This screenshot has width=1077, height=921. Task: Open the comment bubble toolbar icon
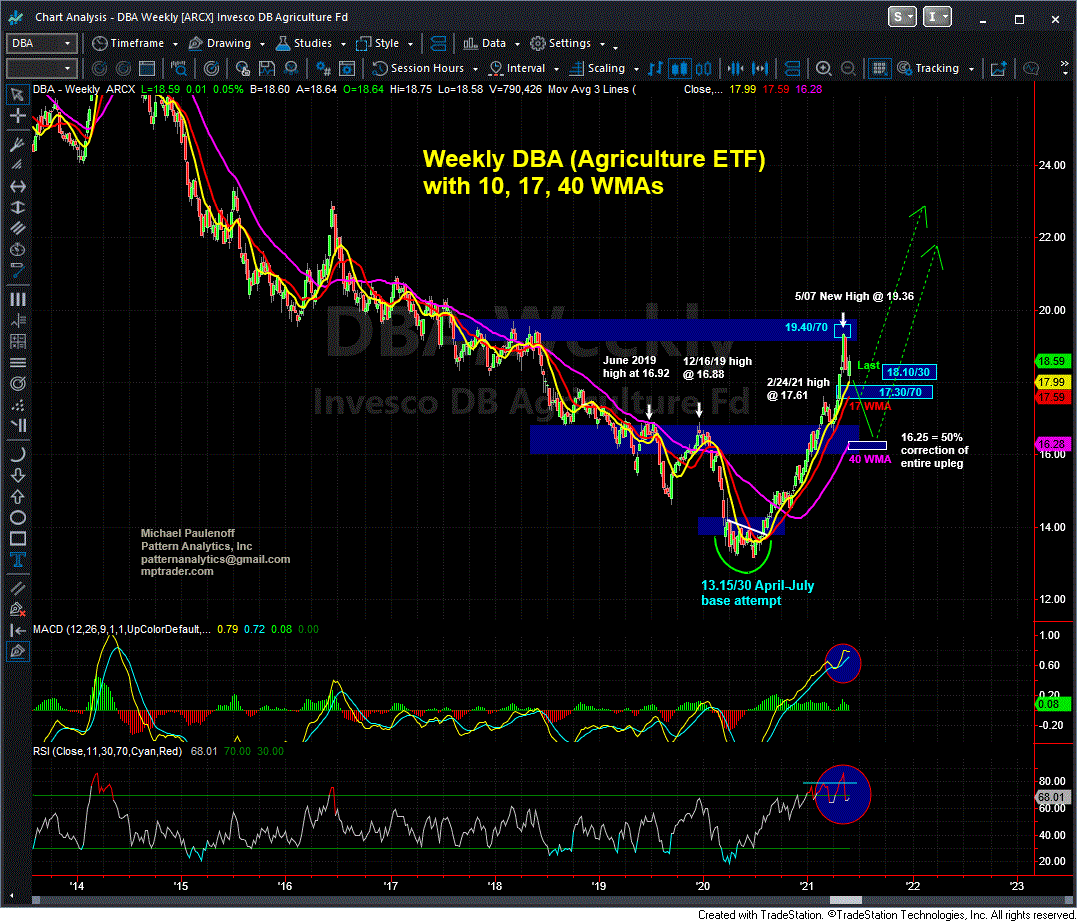[x=1030, y=68]
